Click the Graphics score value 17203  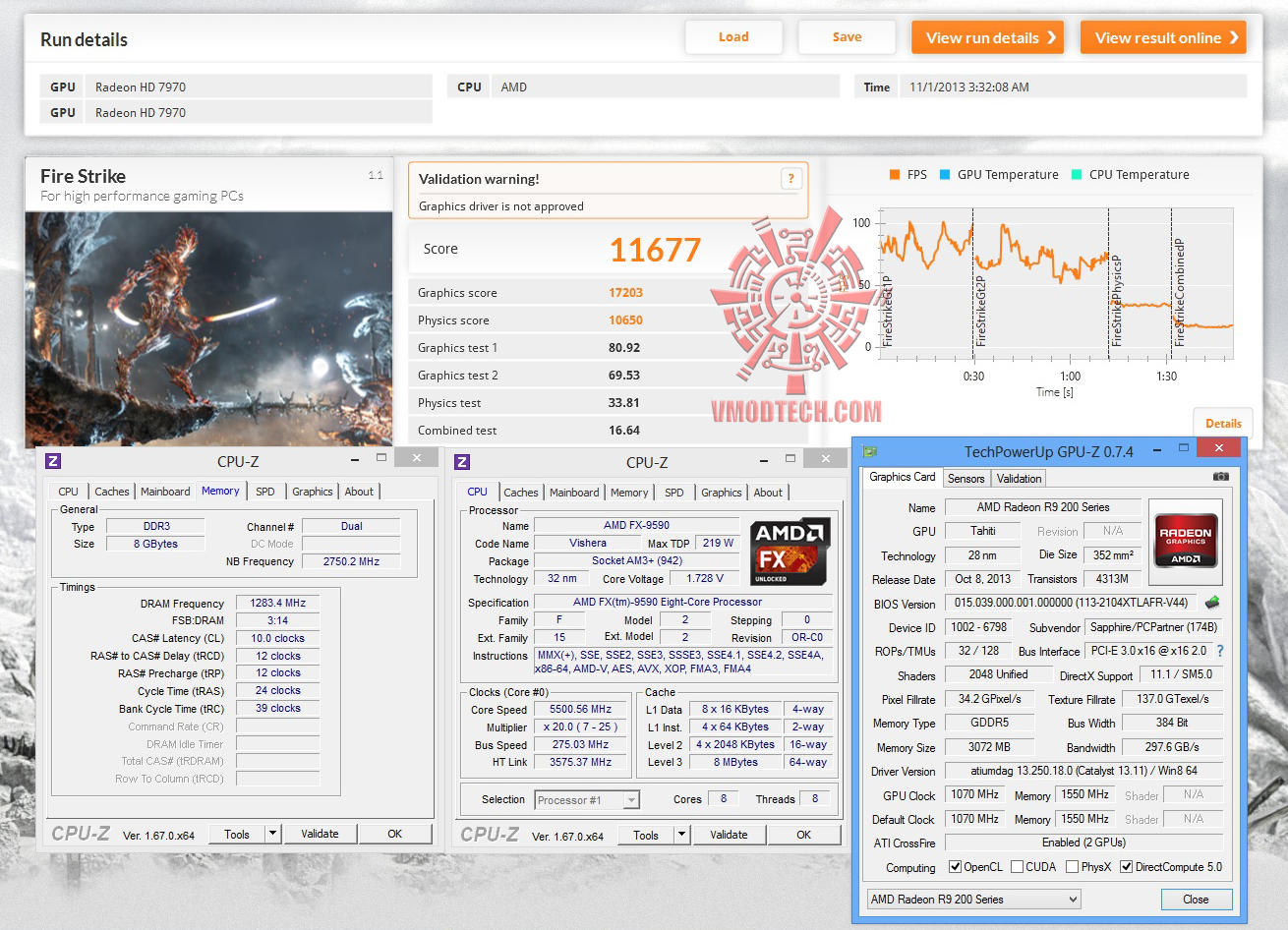pos(625,293)
